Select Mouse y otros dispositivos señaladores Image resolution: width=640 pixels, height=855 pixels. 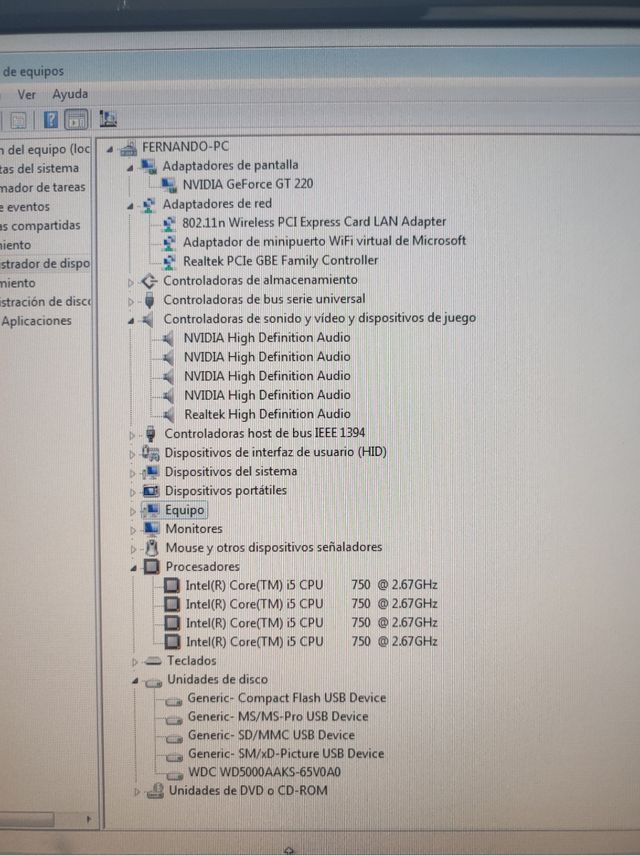274,547
